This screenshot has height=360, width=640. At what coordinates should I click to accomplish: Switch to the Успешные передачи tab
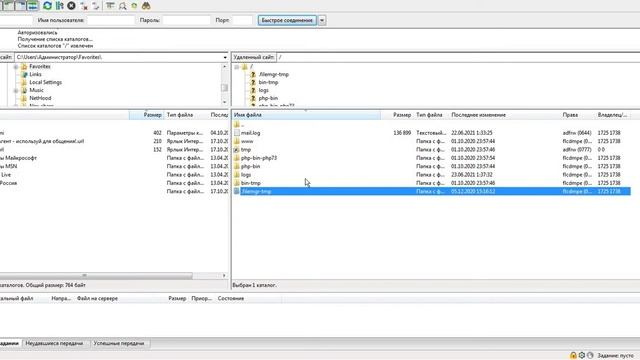[x=119, y=343]
